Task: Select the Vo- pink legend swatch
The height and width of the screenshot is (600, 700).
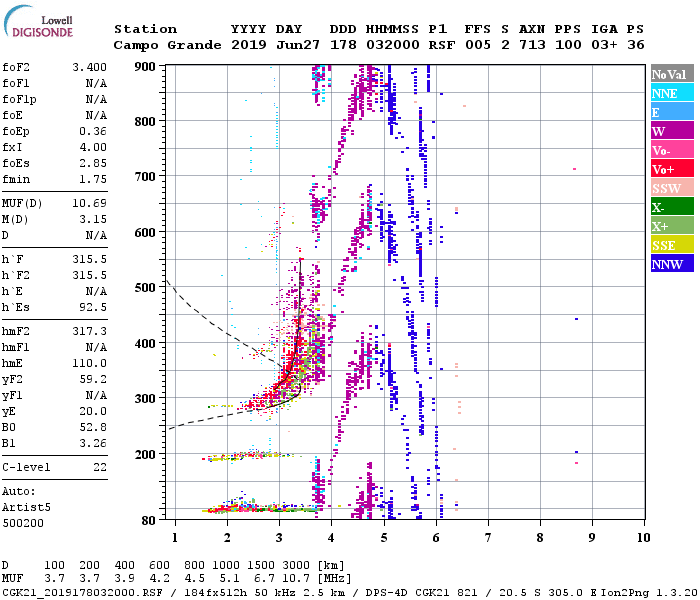Action: pos(672,150)
